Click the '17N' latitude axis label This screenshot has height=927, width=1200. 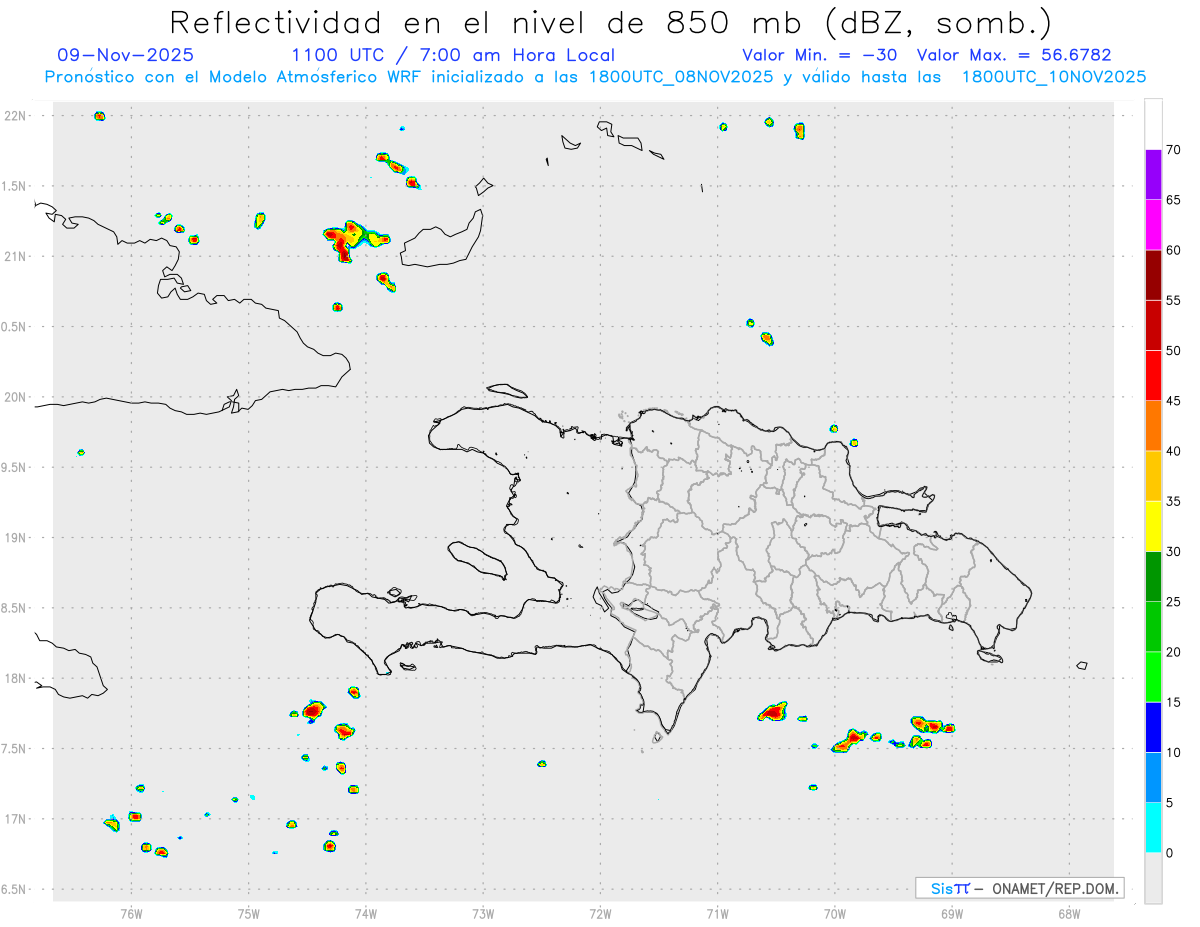[16, 819]
